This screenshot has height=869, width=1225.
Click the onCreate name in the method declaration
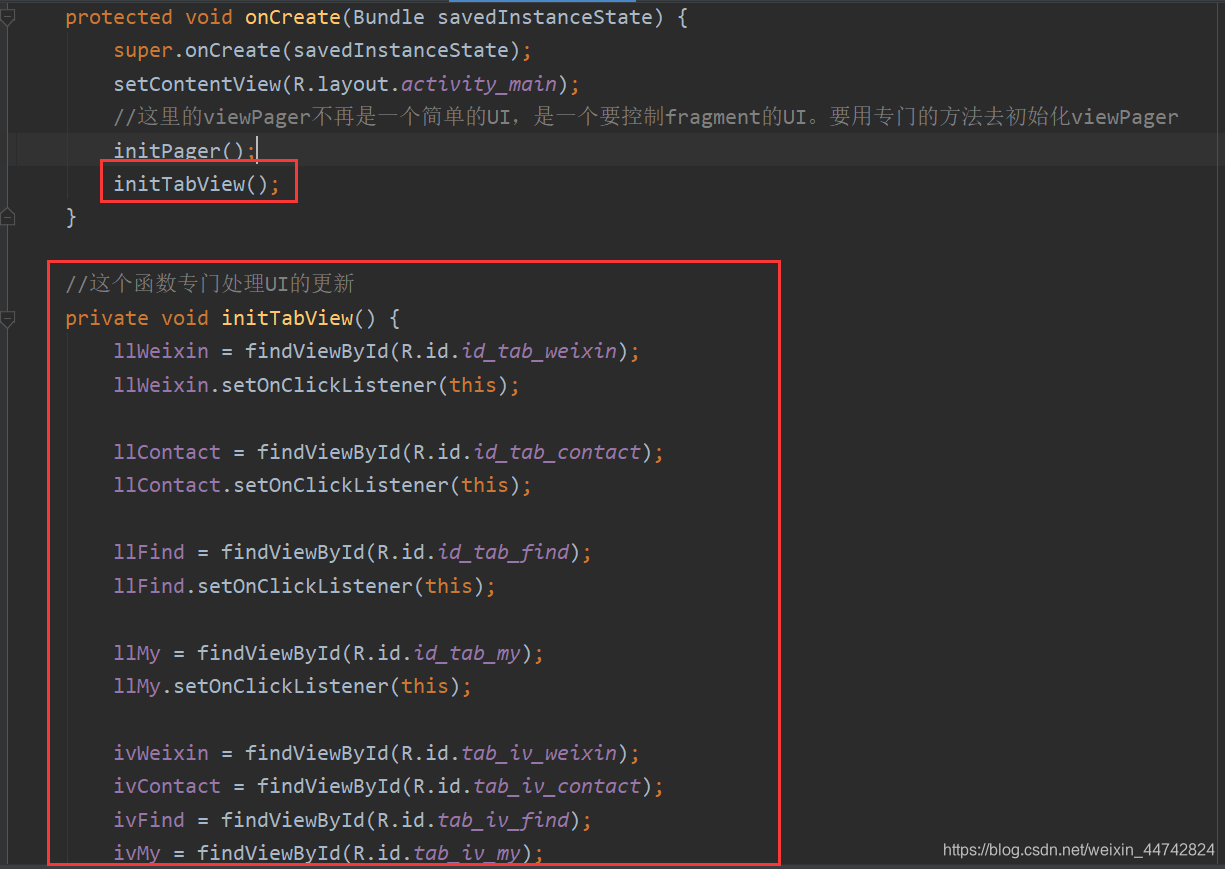click(x=293, y=17)
